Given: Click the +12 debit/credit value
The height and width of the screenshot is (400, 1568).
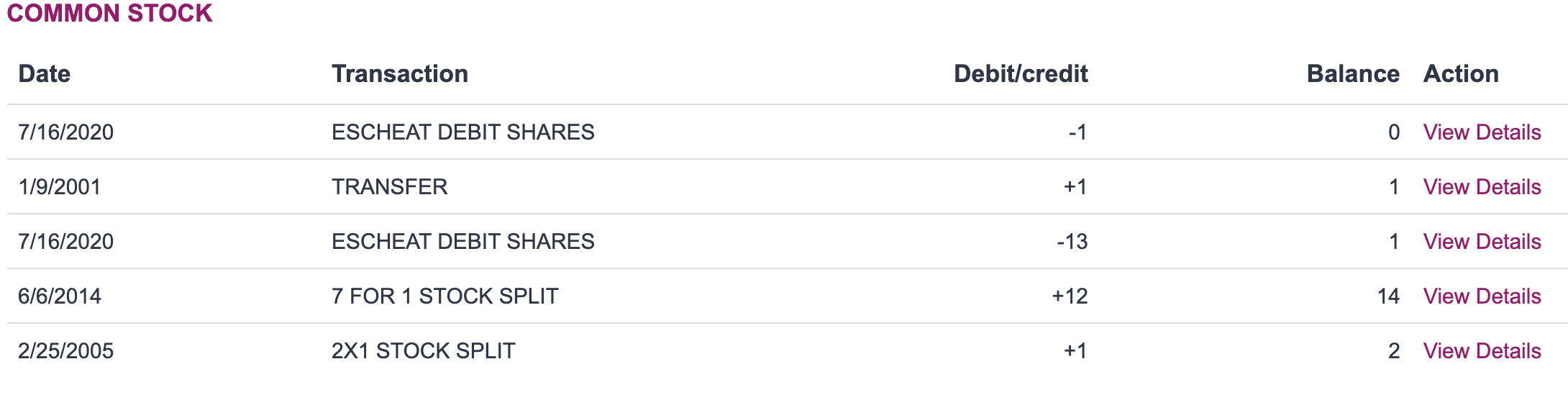Looking at the screenshot, I should point(1070,296).
